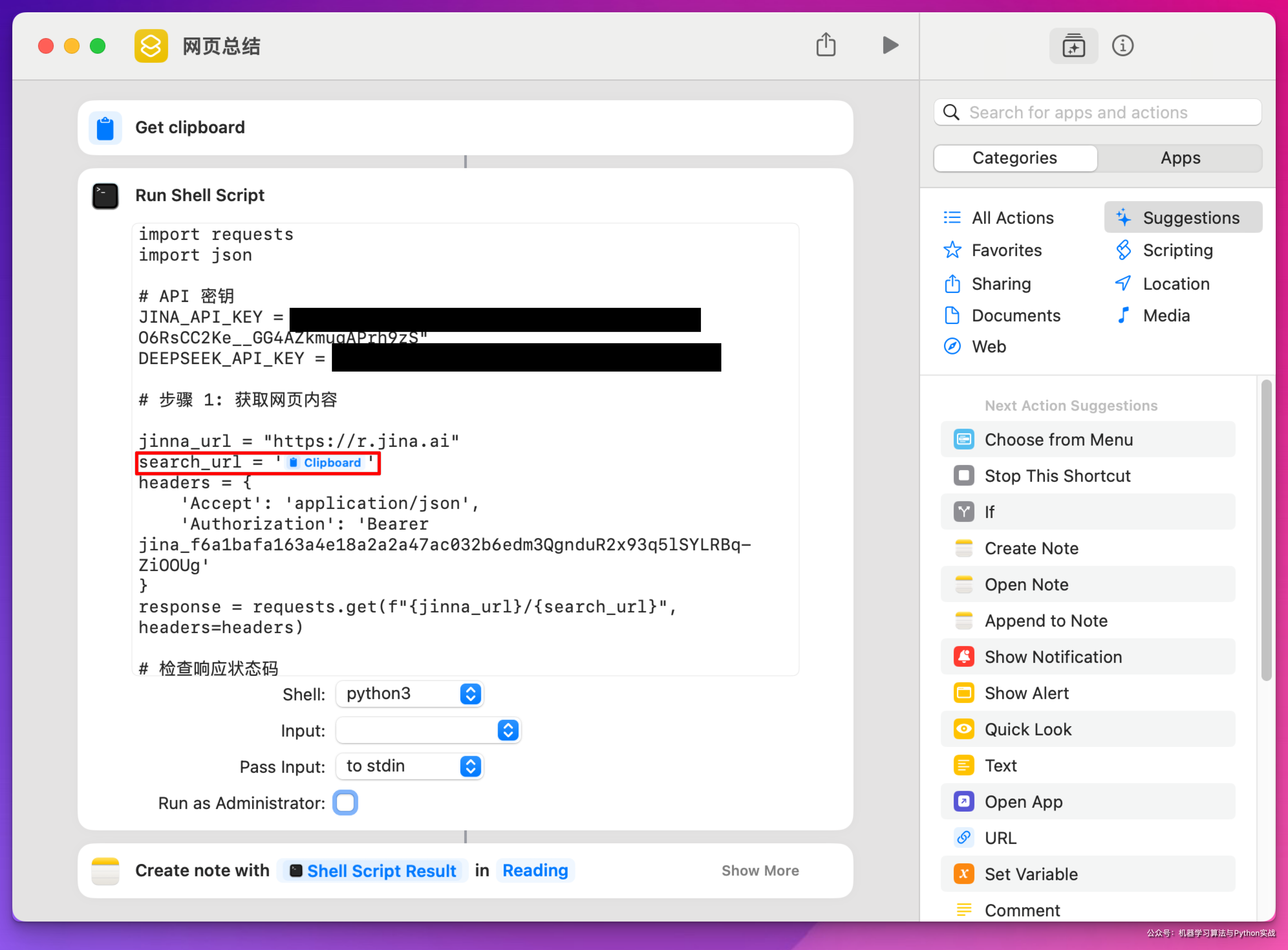Open the empty Input dropdown
The width and height of the screenshot is (1288, 950).
click(x=428, y=730)
